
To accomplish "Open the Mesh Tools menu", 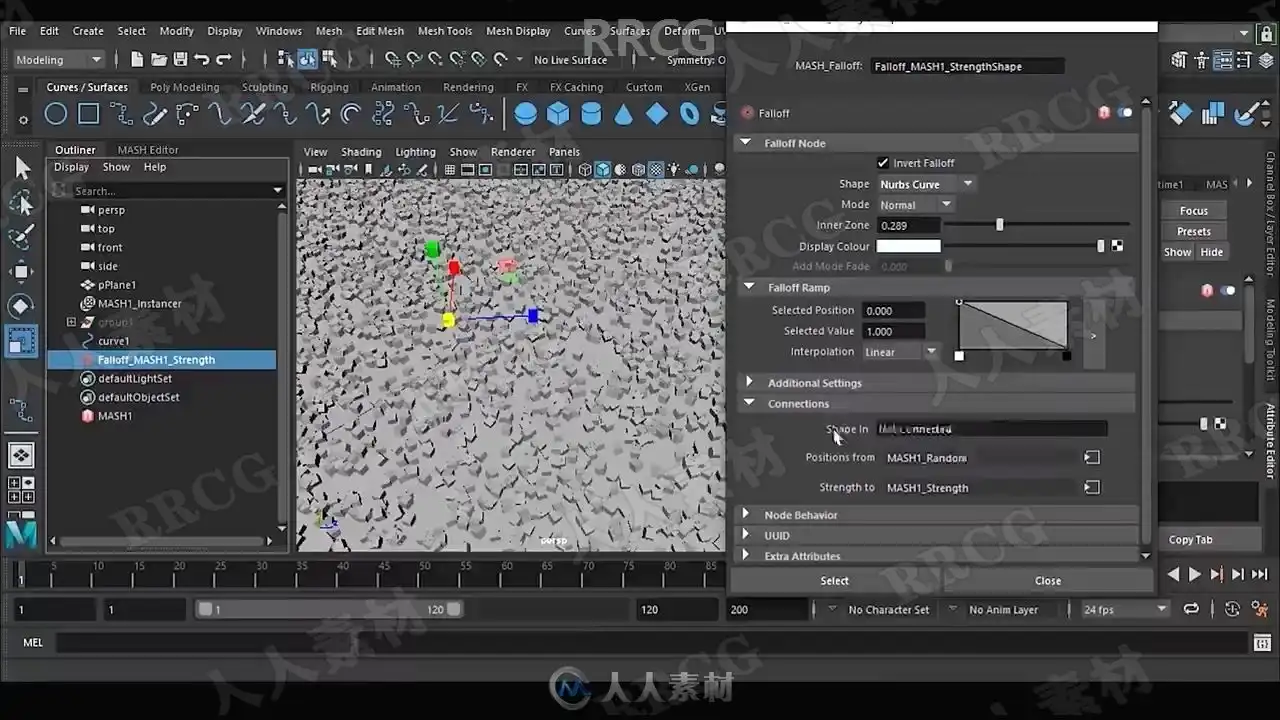I will click(x=445, y=31).
